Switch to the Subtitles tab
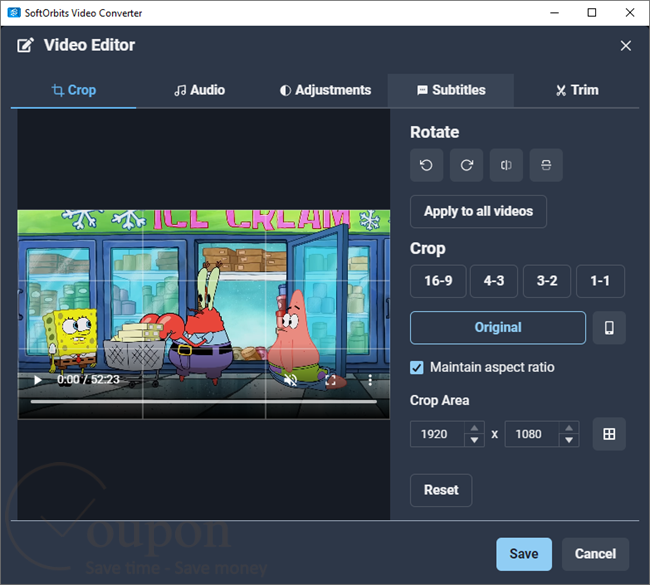Viewport: 650px width, 585px height. [451, 90]
